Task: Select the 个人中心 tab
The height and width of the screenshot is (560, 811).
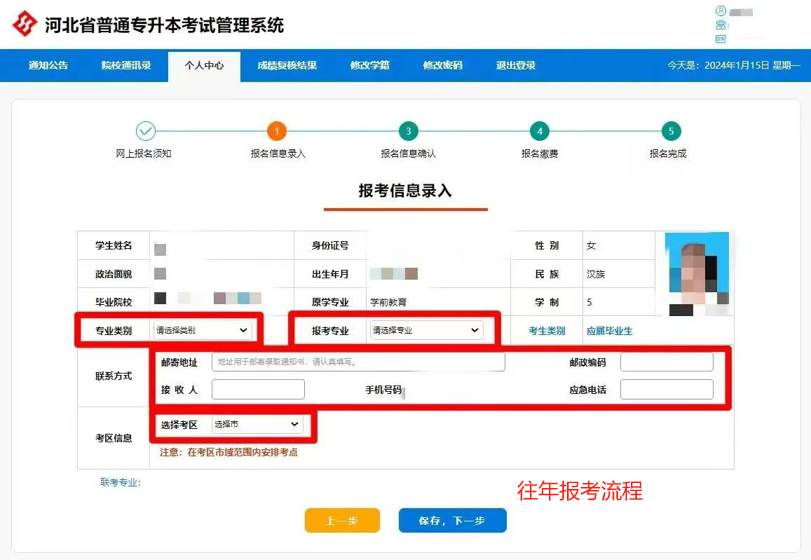Action: point(204,66)
